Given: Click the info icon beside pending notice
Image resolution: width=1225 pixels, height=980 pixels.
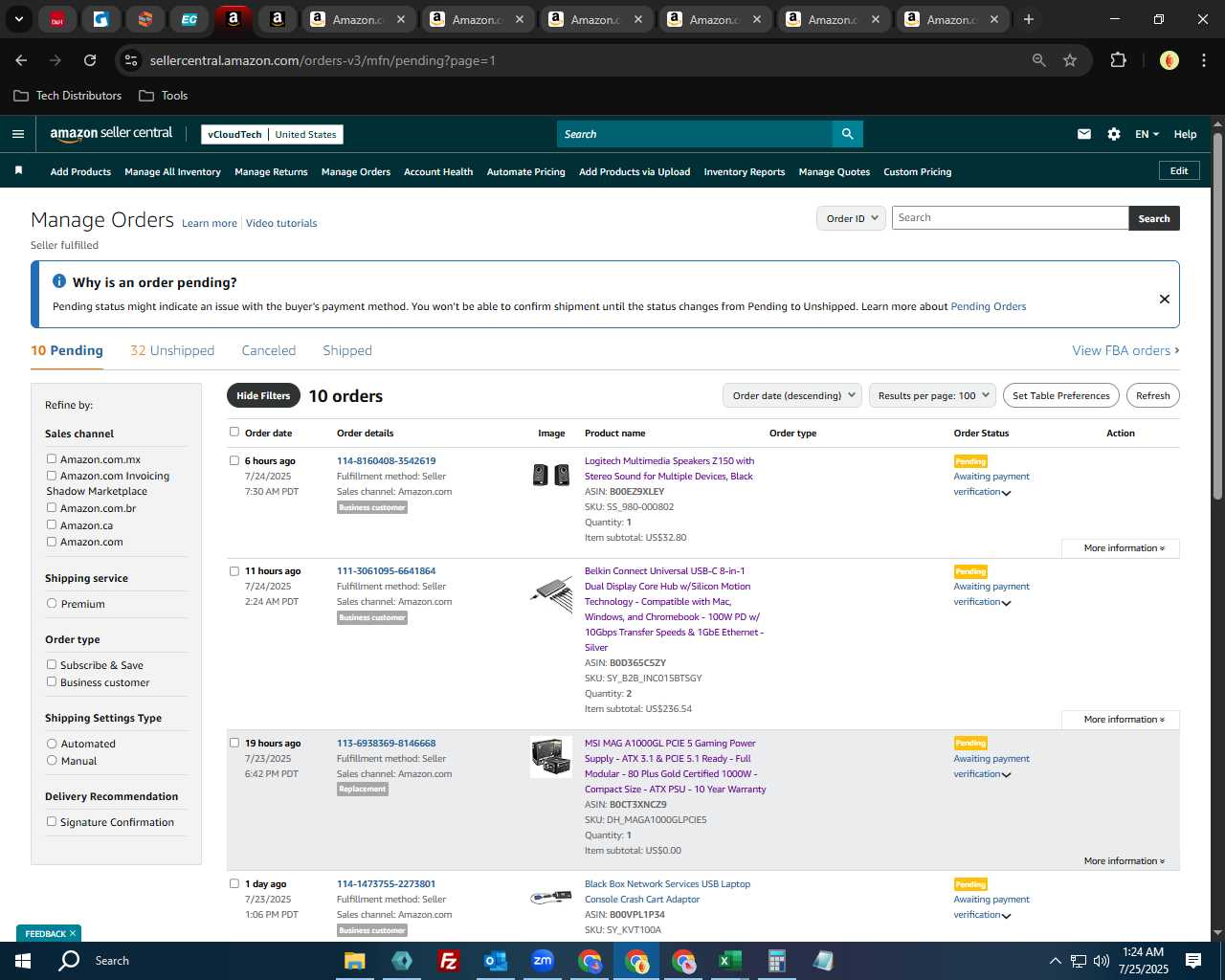Looking at the screenshot, I should 59,281.
